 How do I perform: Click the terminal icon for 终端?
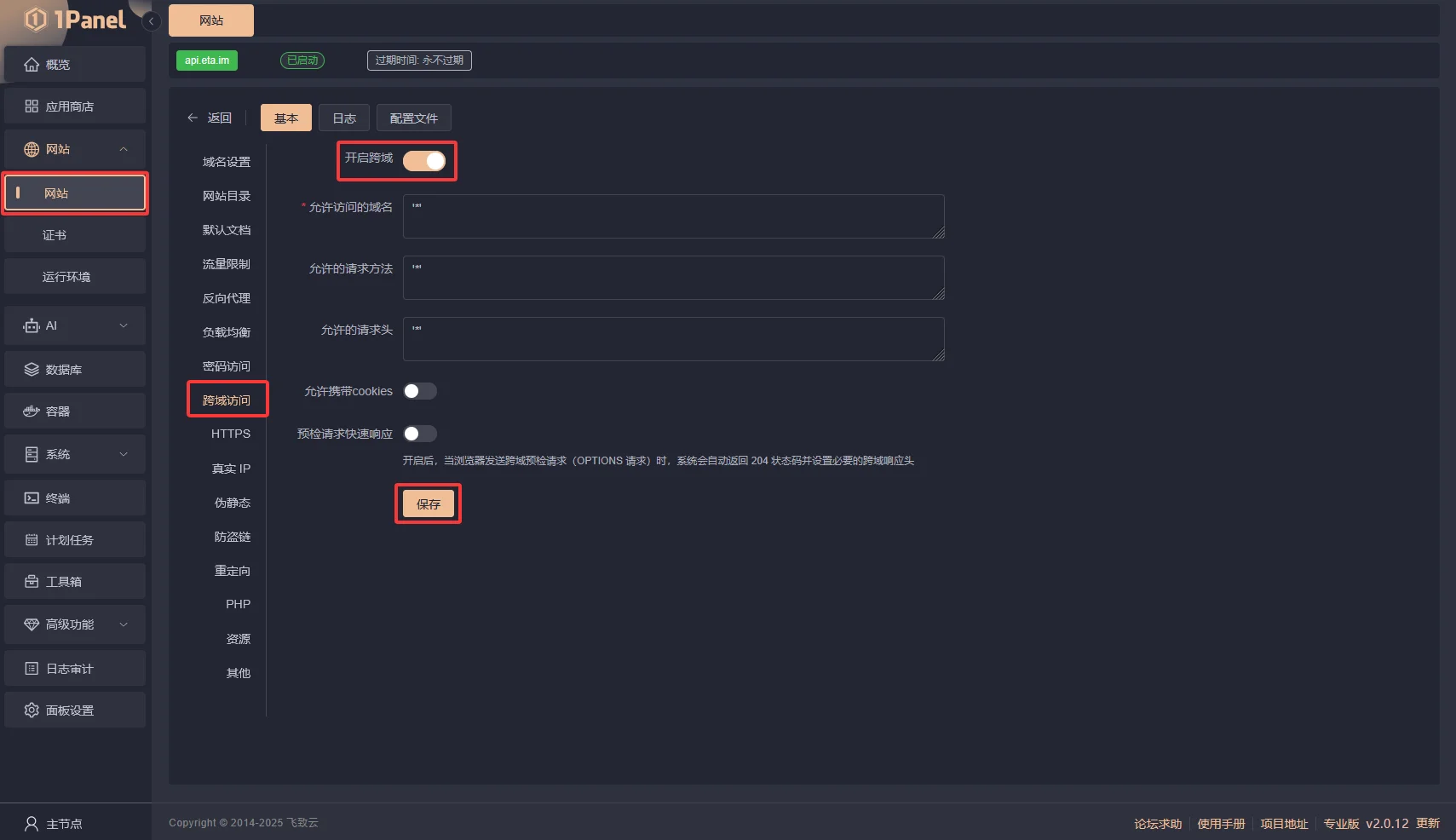coord(32,498)
